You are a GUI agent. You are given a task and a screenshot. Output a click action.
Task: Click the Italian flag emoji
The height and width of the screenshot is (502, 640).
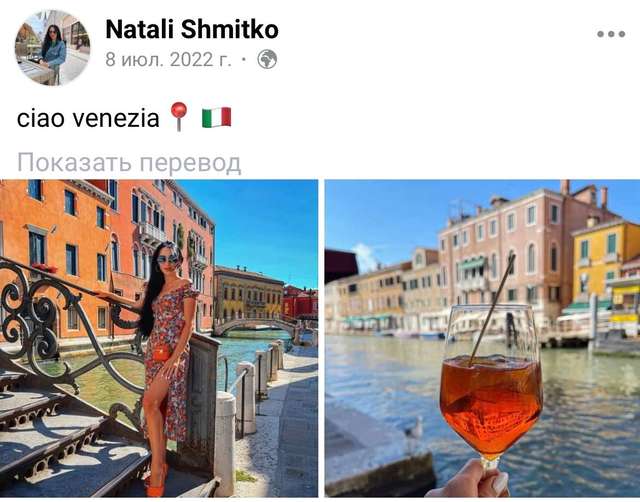[216, 118]
